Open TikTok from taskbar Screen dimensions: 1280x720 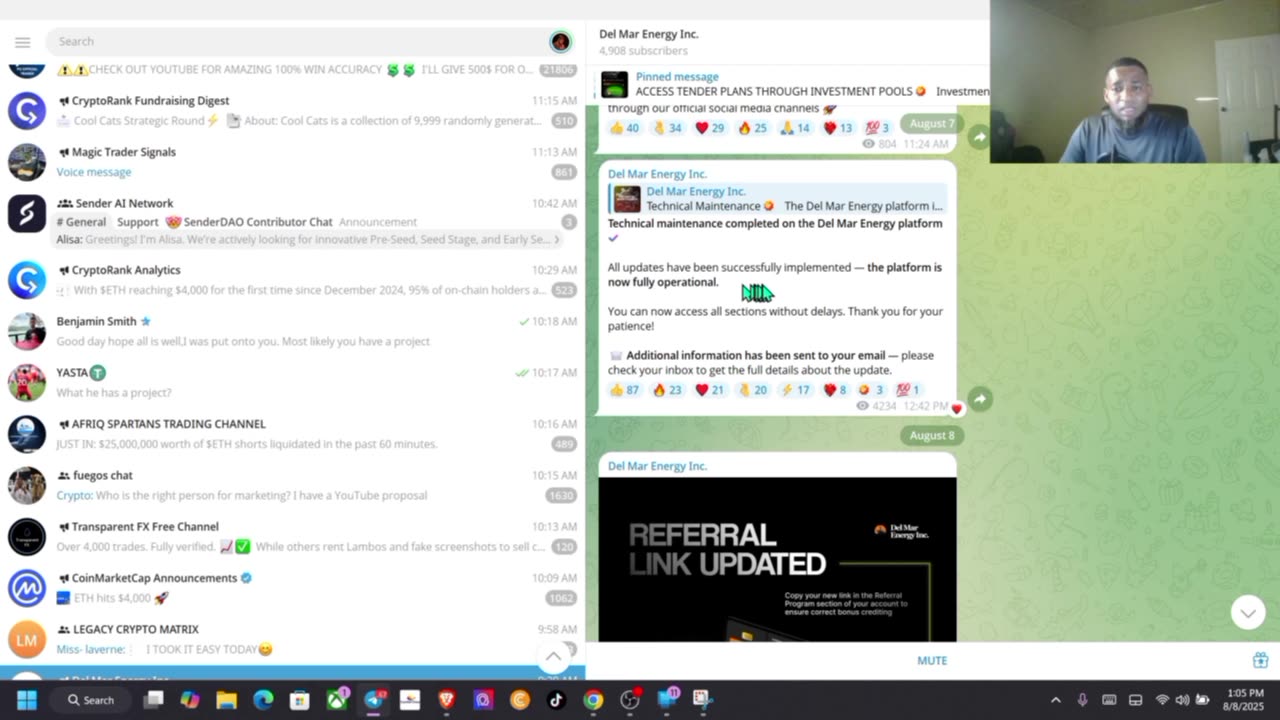coord(556,700)
